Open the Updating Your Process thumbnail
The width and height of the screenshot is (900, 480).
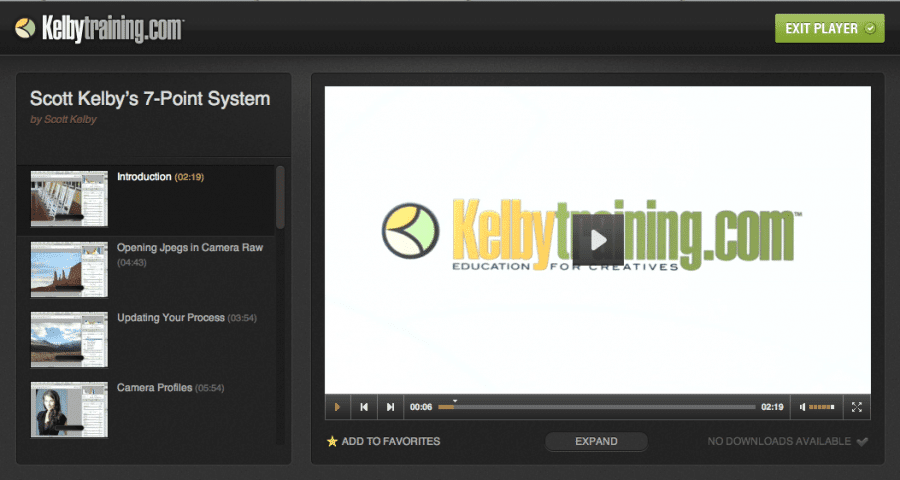point(69,339)
